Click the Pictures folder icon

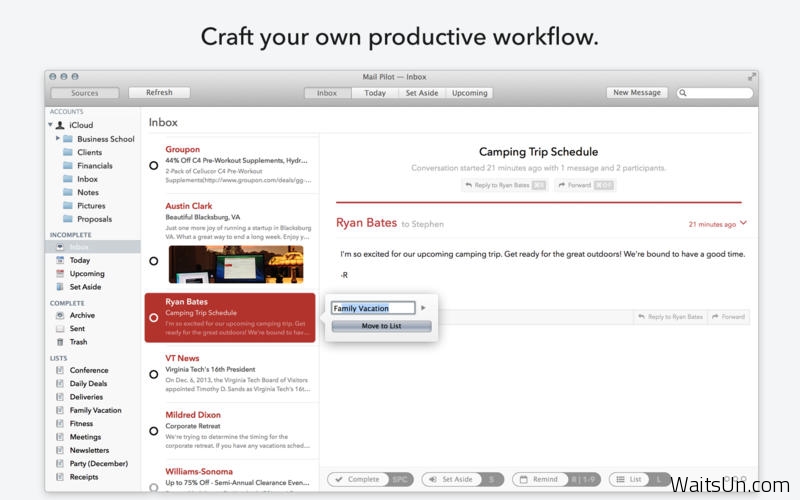pos(68,206)
